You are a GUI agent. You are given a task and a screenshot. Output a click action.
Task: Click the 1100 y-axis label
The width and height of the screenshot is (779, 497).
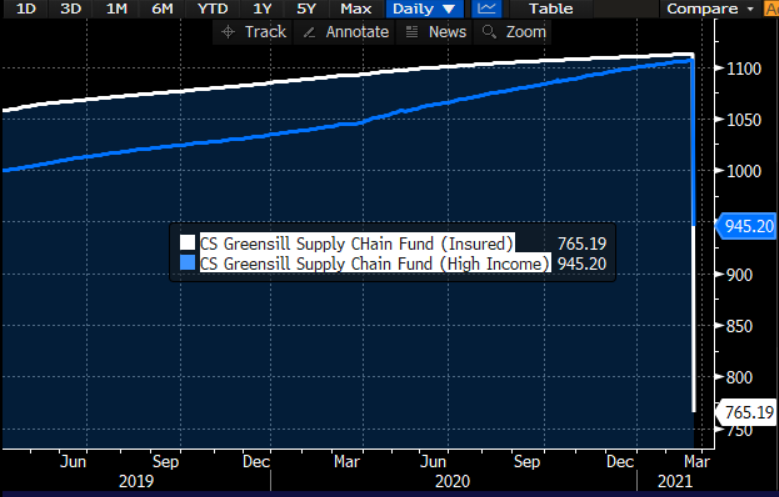coord(744,69)
